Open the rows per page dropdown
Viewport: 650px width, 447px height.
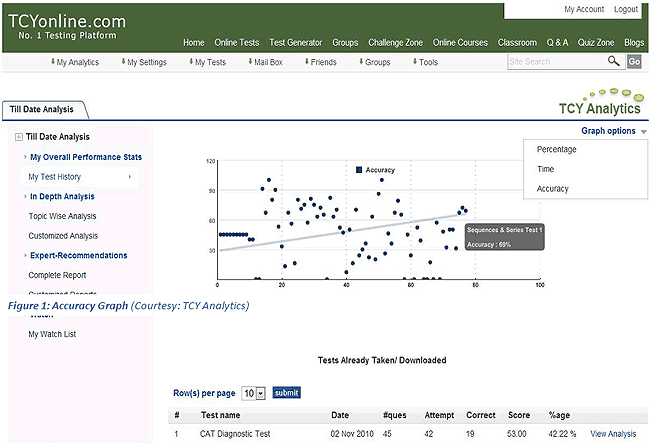point(253,393)
